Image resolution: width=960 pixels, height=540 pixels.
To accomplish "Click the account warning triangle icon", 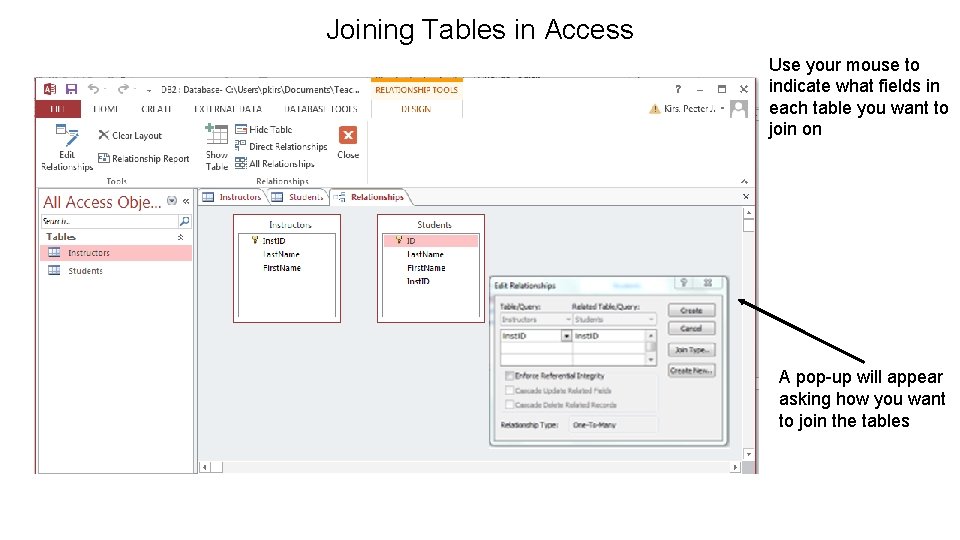I will 654,109.
